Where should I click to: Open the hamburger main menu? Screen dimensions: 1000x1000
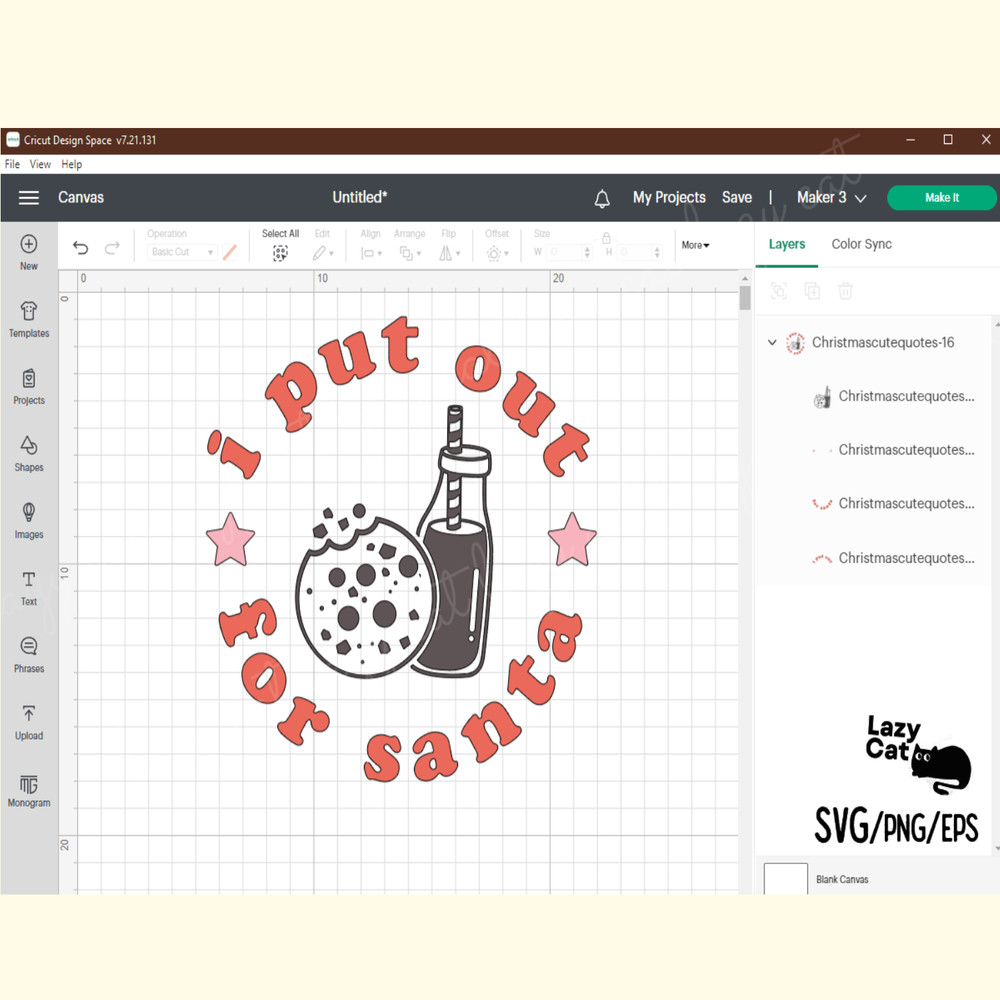28,198
